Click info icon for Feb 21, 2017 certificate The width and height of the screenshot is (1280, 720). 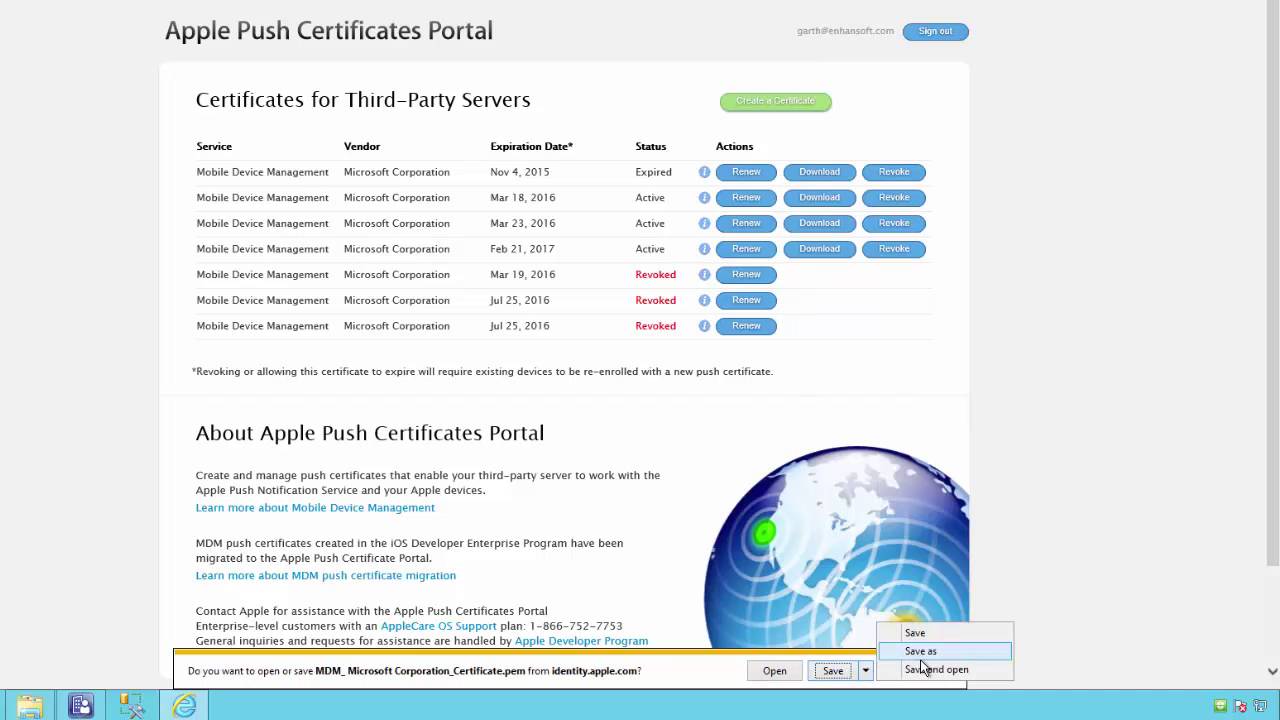pyautogui.click(x=704, y=249)
